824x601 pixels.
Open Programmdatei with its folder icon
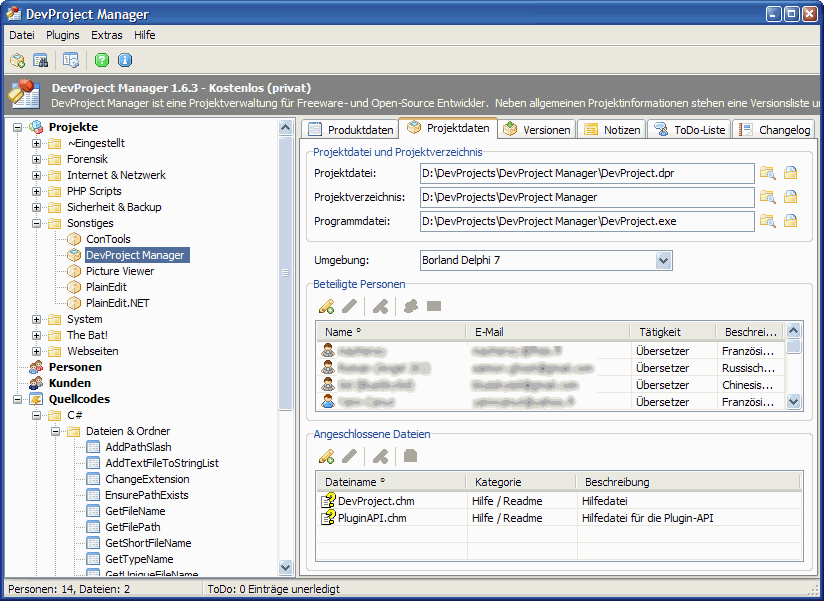click(790, 221)
